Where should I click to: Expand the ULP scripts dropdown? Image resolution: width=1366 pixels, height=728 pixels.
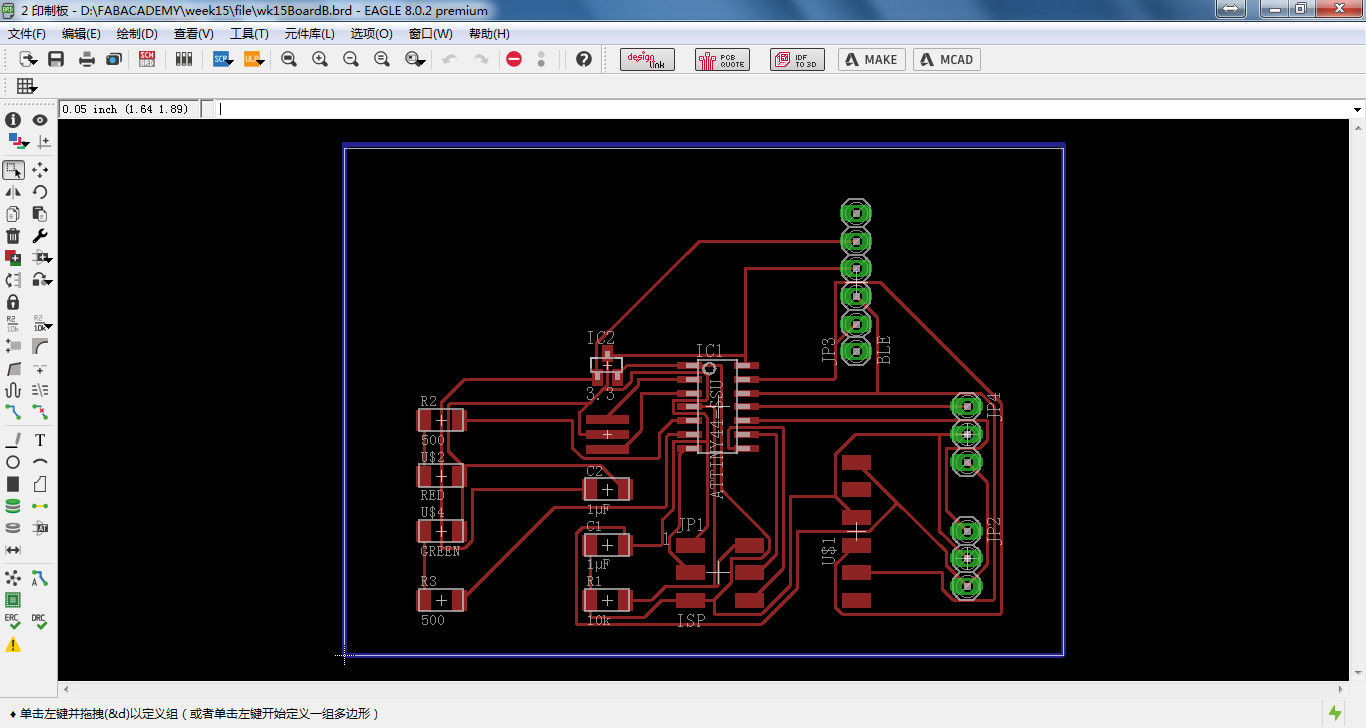click(255, 60)
